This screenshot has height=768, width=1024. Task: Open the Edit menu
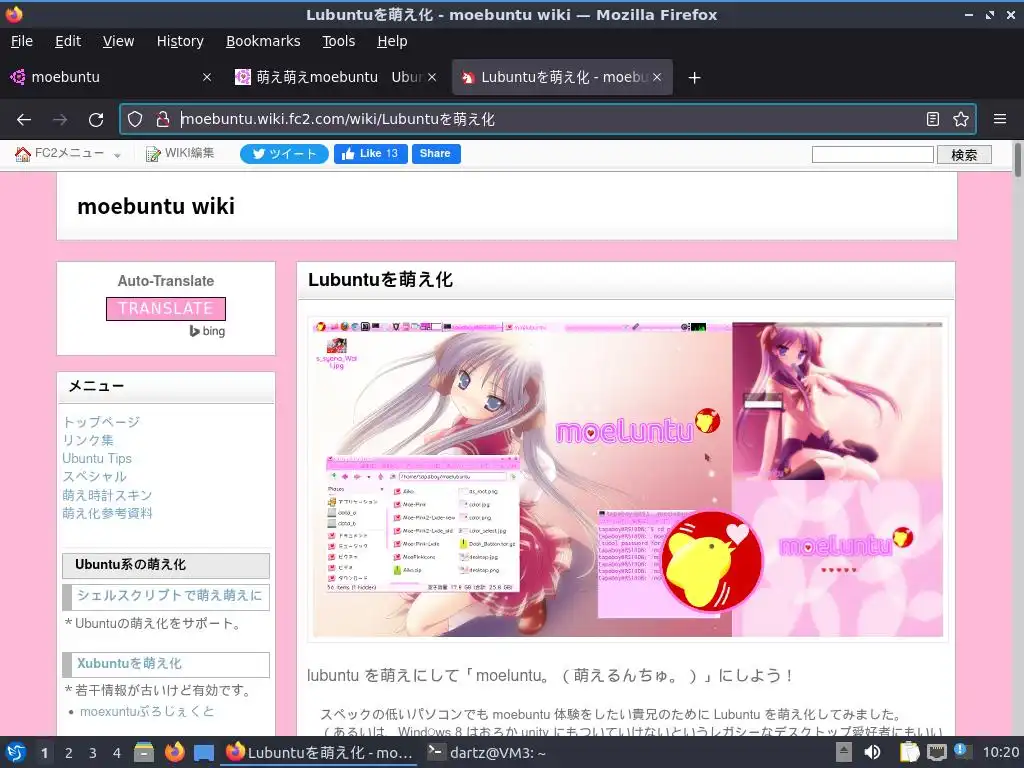pos(68,41)
